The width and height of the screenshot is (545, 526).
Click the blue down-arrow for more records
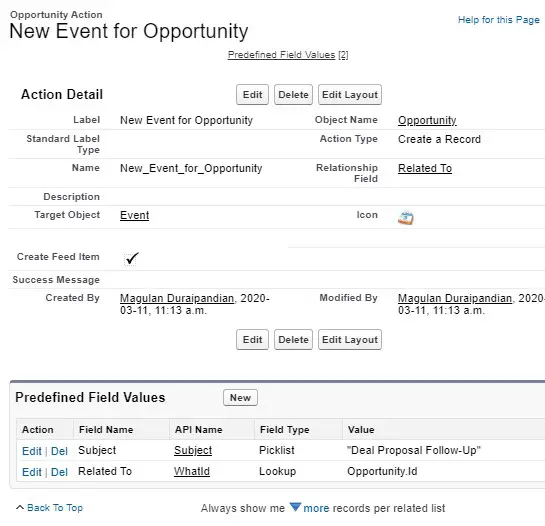click(x=295, y=507)
